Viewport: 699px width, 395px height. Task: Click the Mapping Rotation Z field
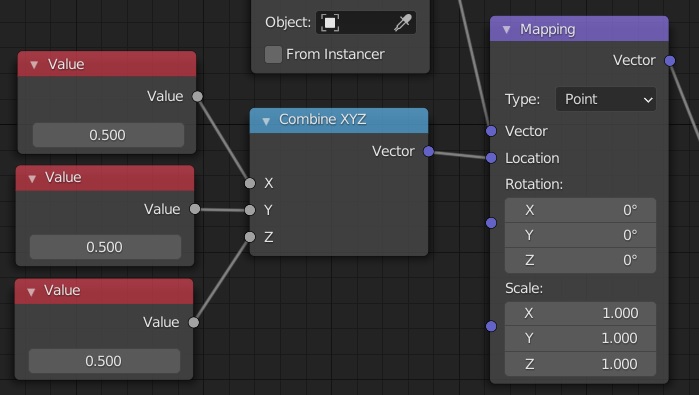tap(580, 260)
